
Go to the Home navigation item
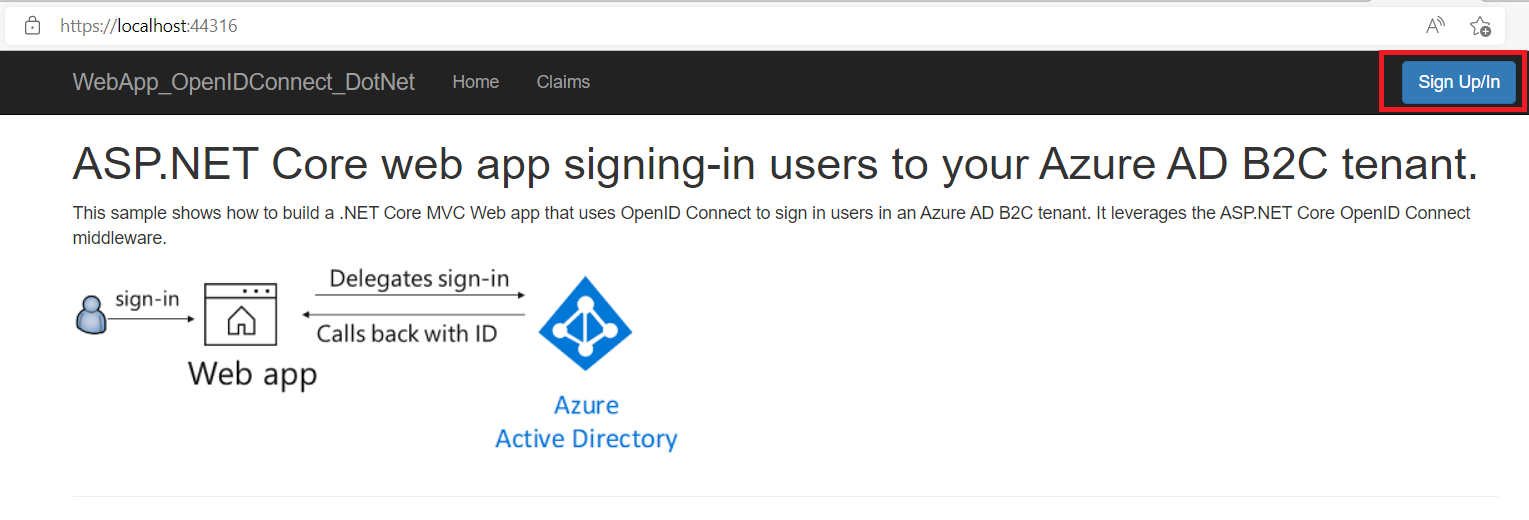(x=475, y=82)
